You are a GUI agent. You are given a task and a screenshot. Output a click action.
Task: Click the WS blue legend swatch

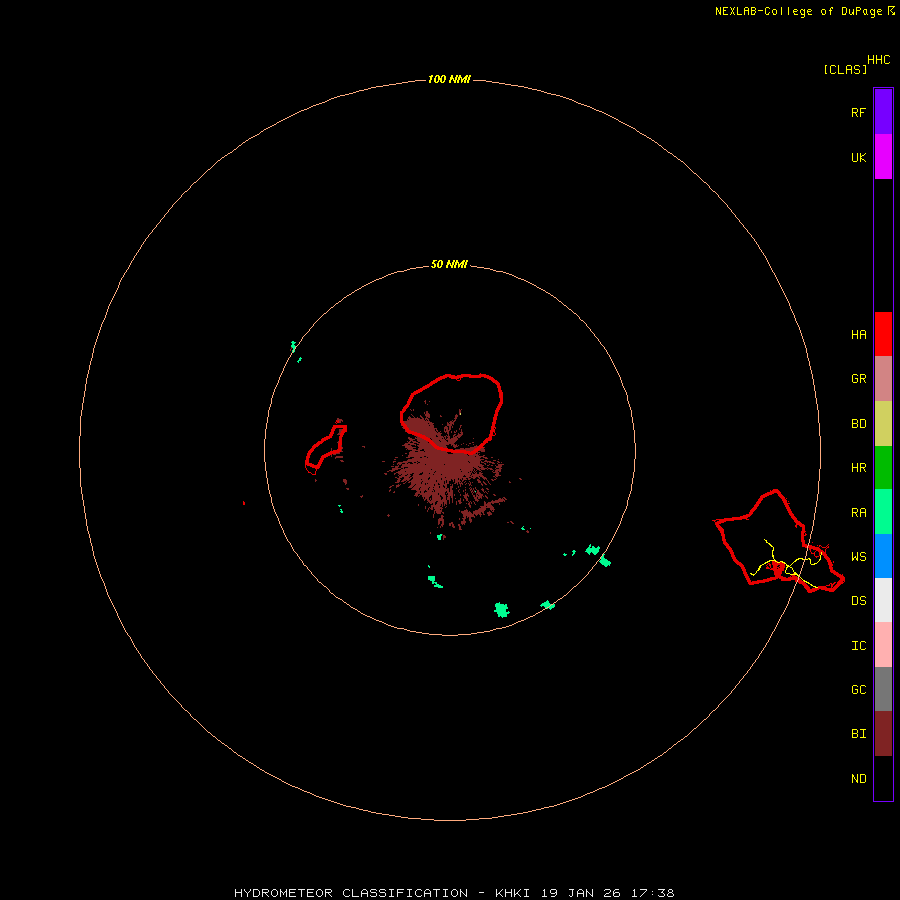coord(883,556)
